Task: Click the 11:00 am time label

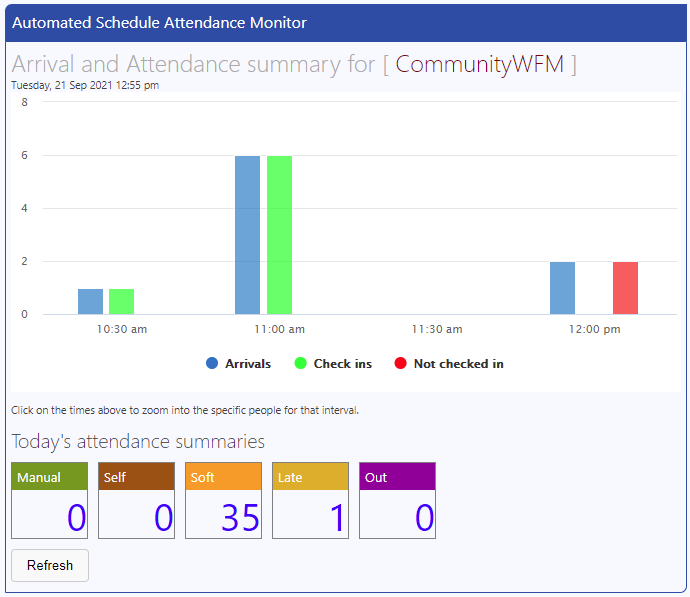Action: [279, 329]
